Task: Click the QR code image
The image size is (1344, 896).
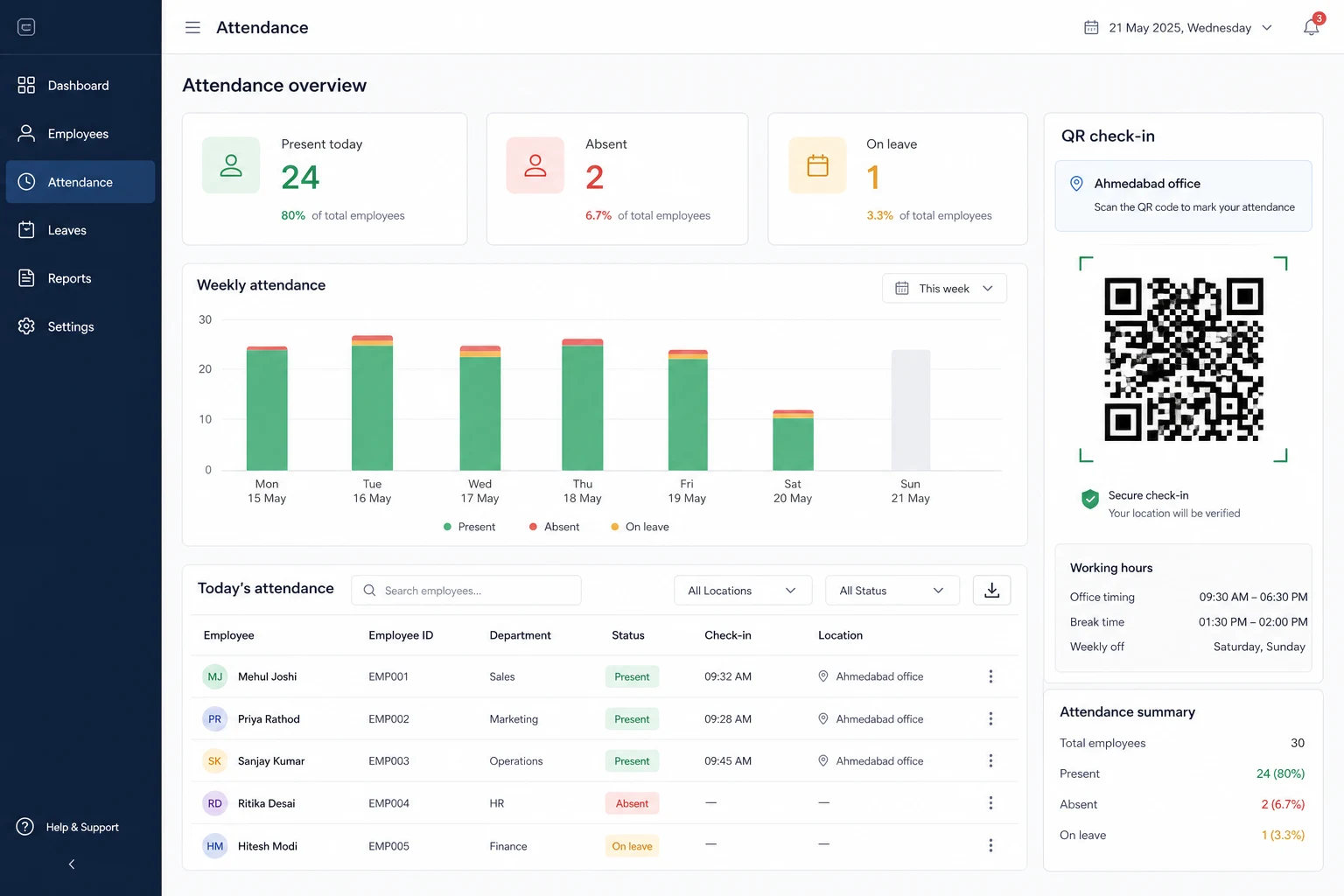Action: (x=1183, y=359)
